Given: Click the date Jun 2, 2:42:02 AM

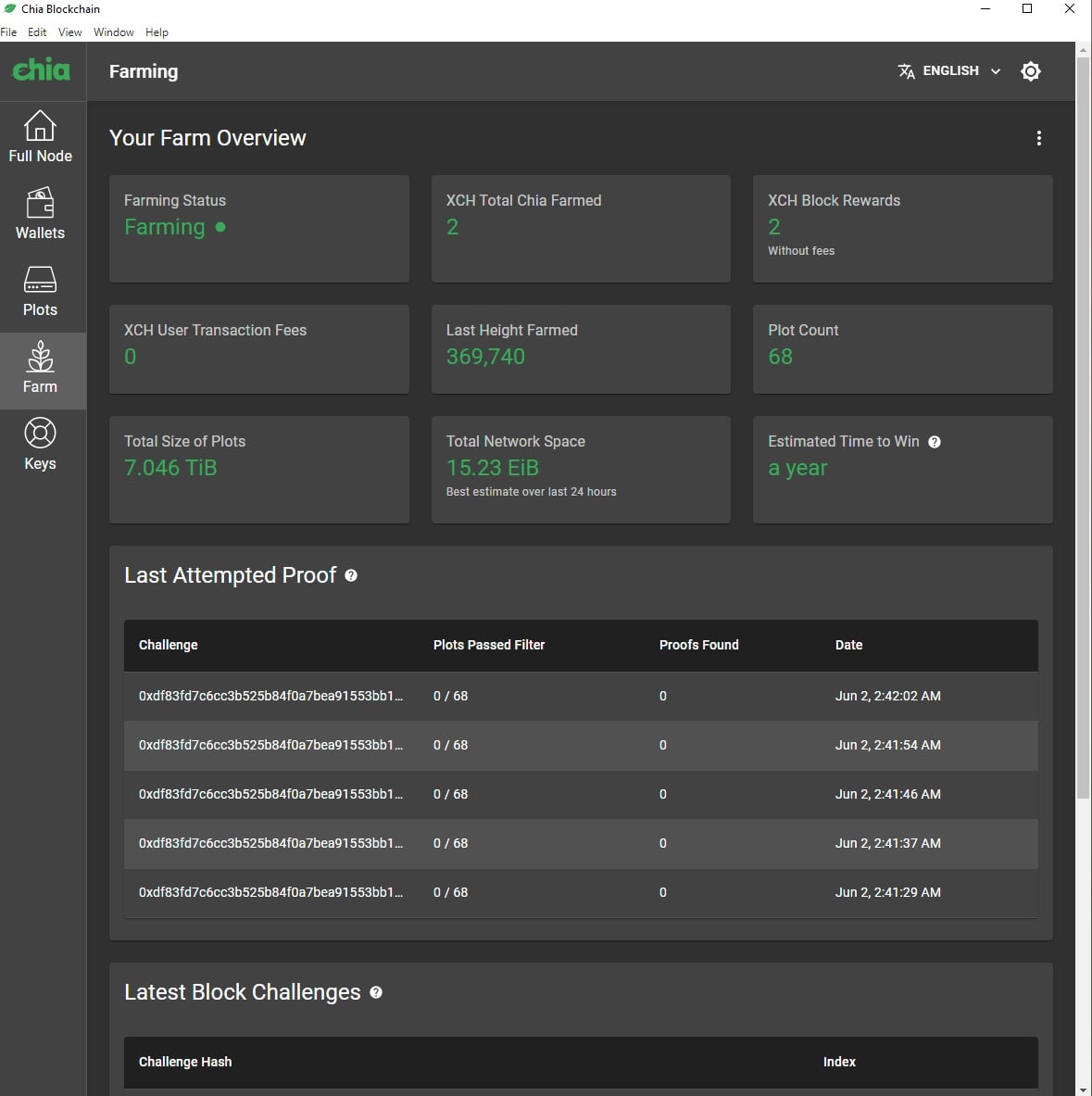Looking at the screenshot, I should click(888, 696).
